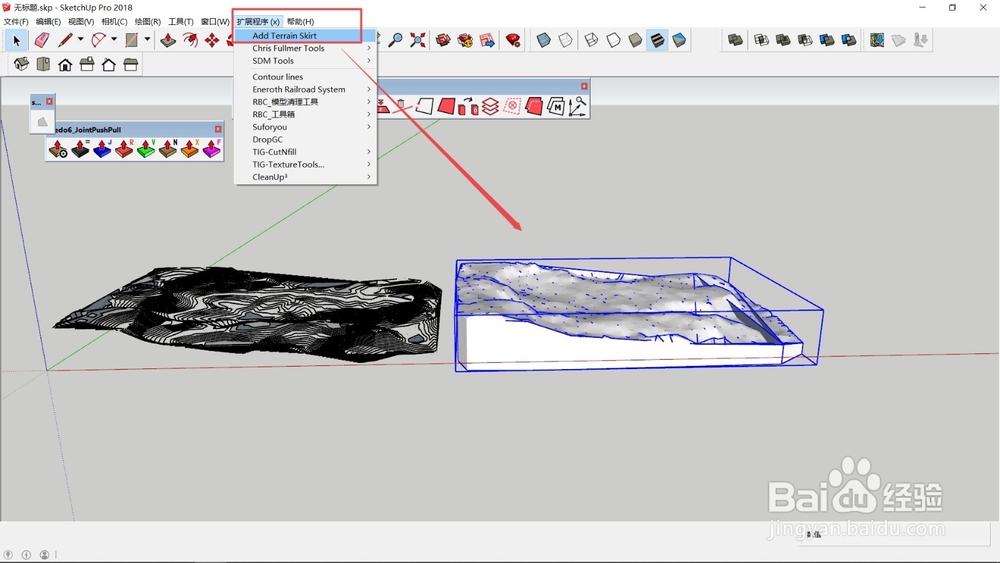Choose Add Terrain Skirt menu entry
The image size is (1000, 563).
pos(305,36)
